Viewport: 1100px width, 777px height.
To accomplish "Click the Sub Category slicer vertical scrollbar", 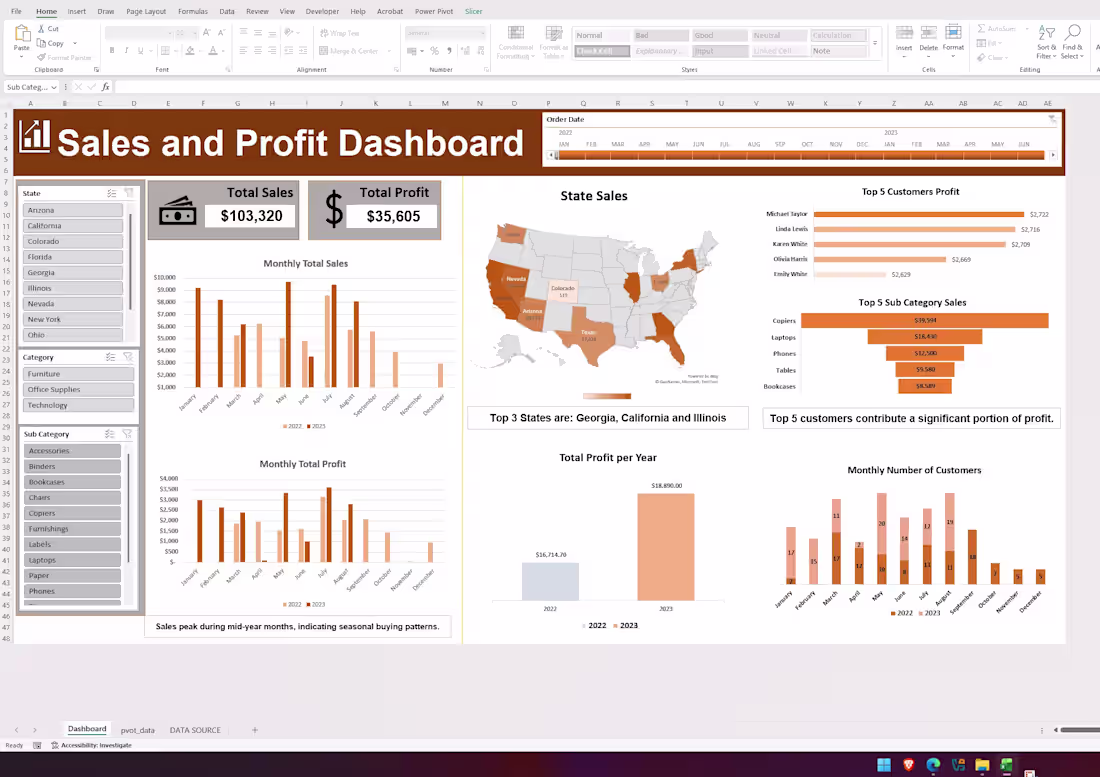I will tap(129, 509).
